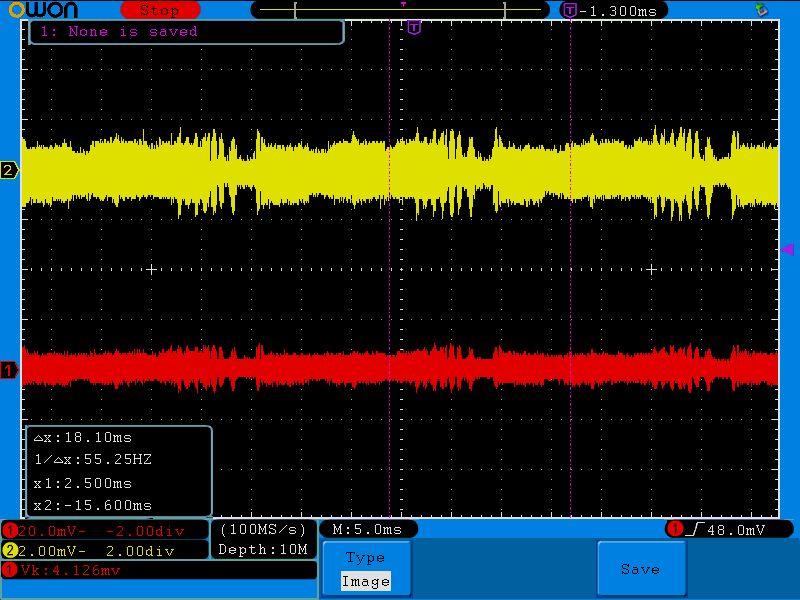
Task: Select the yellow channel 2 ground marker
Action: tap(9, 171)
